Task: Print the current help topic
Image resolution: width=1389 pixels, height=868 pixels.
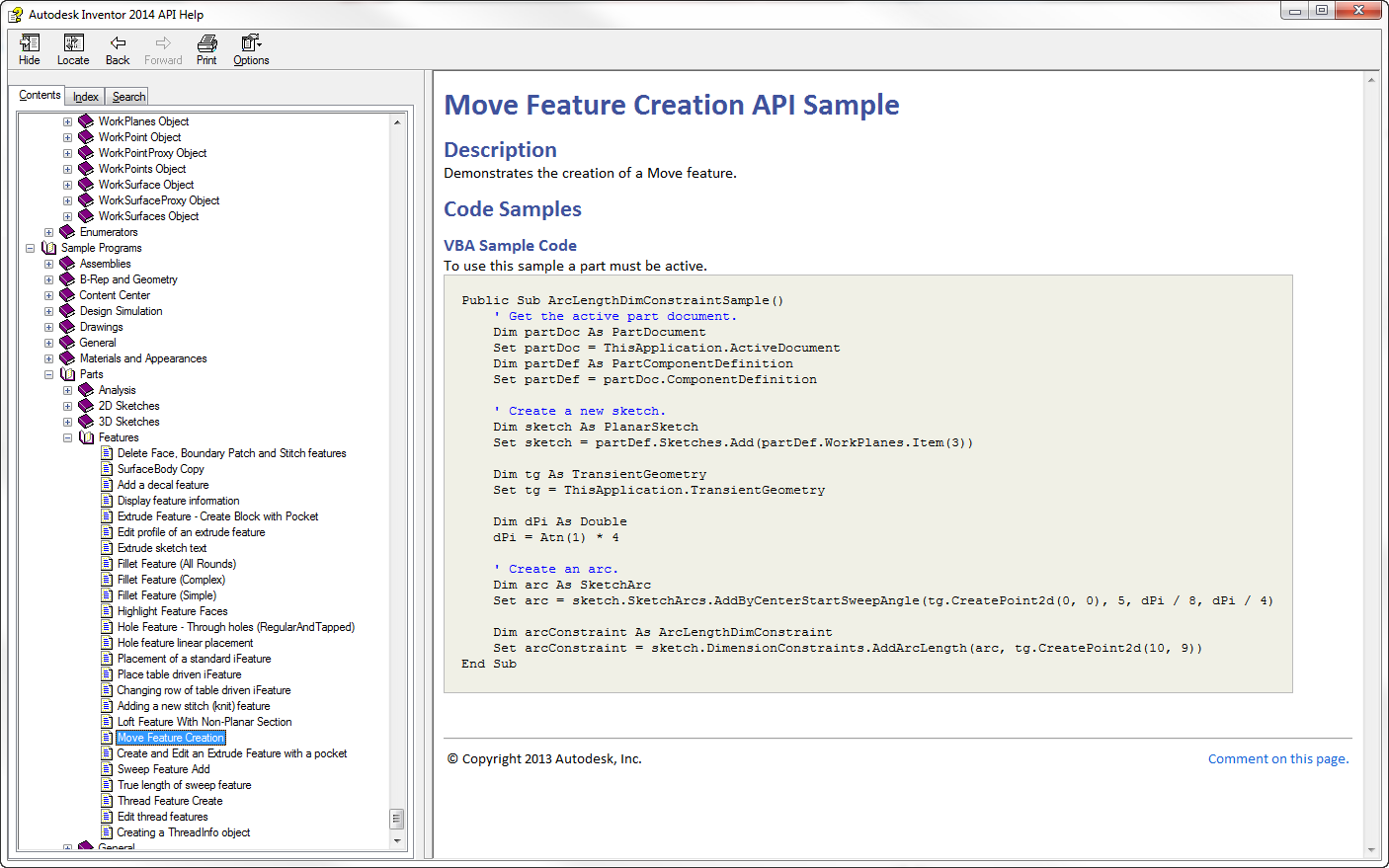Action: [x=206, y=50]
